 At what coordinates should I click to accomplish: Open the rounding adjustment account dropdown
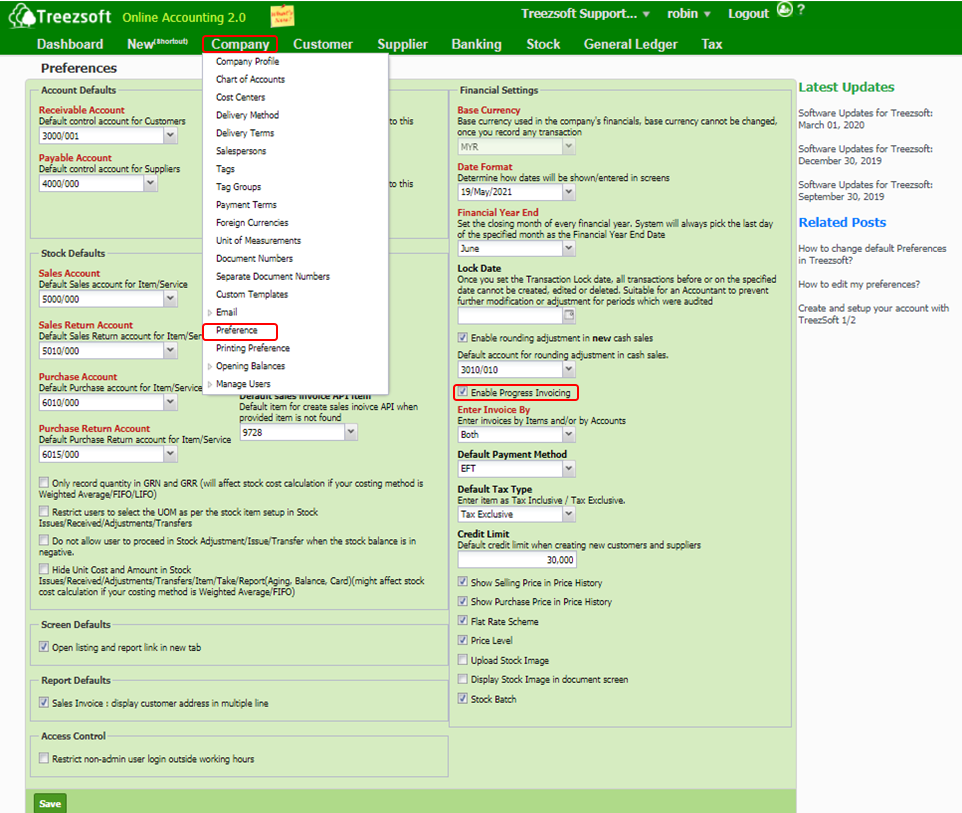(569, 369)
